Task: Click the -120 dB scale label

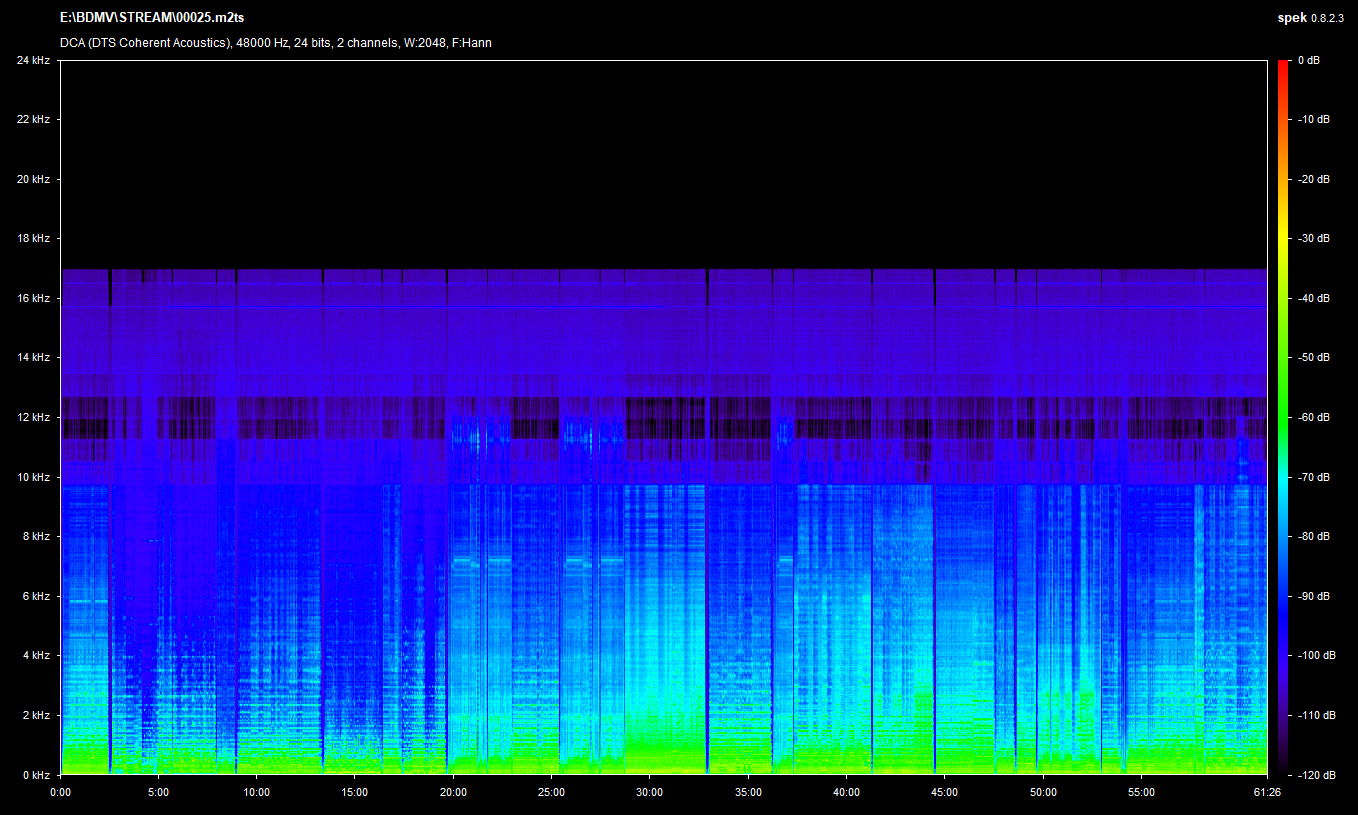Action: [x=1314, y=775]
